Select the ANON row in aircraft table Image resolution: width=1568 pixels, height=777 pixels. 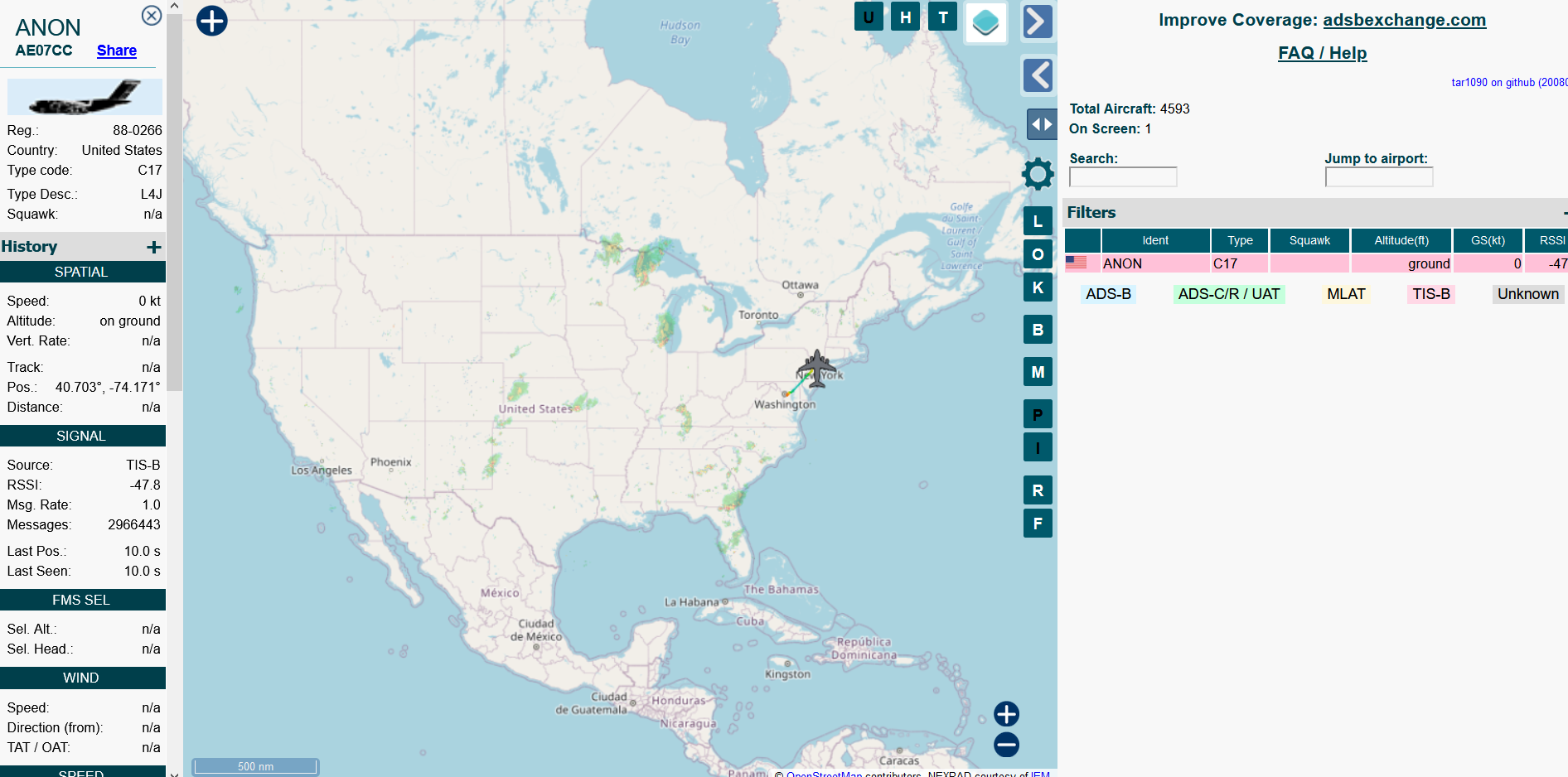(x=1316, y=263)
